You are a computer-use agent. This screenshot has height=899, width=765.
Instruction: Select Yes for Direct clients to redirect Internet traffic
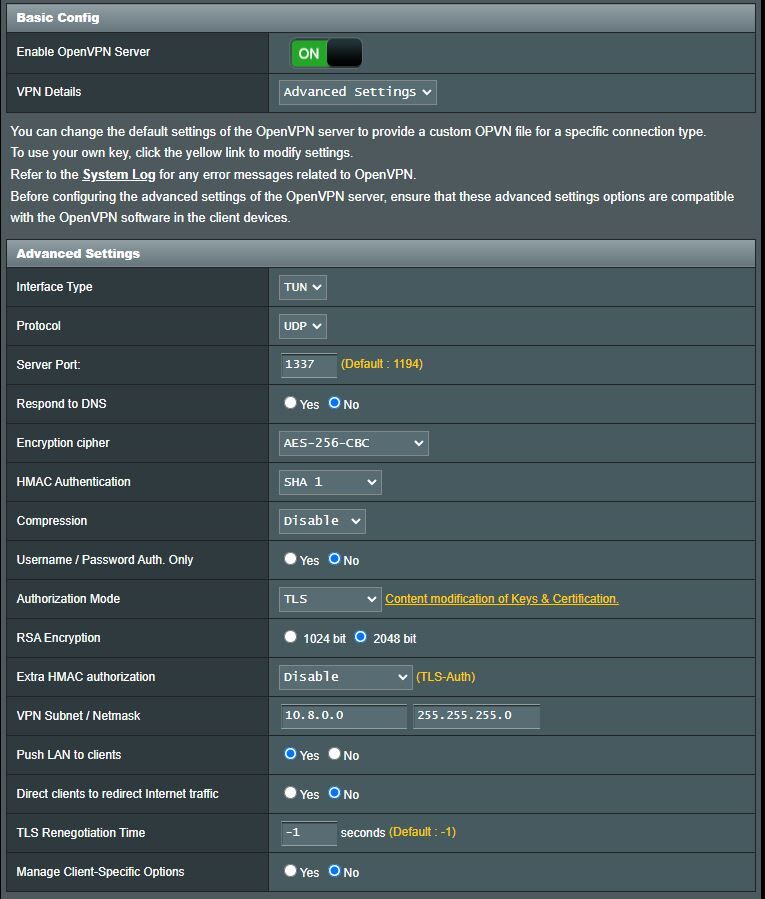290,793
